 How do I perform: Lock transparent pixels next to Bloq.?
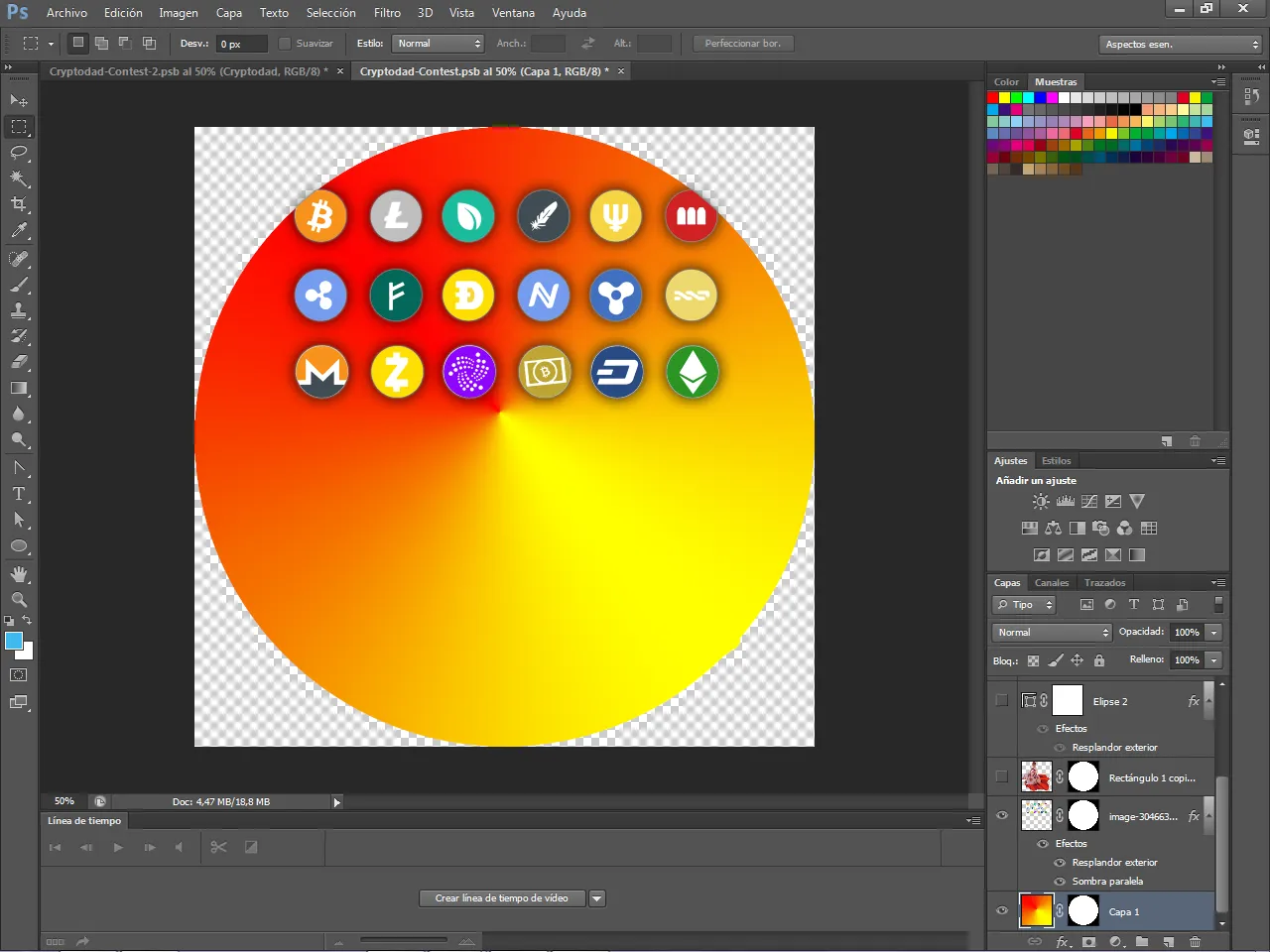coord(1033,660)
